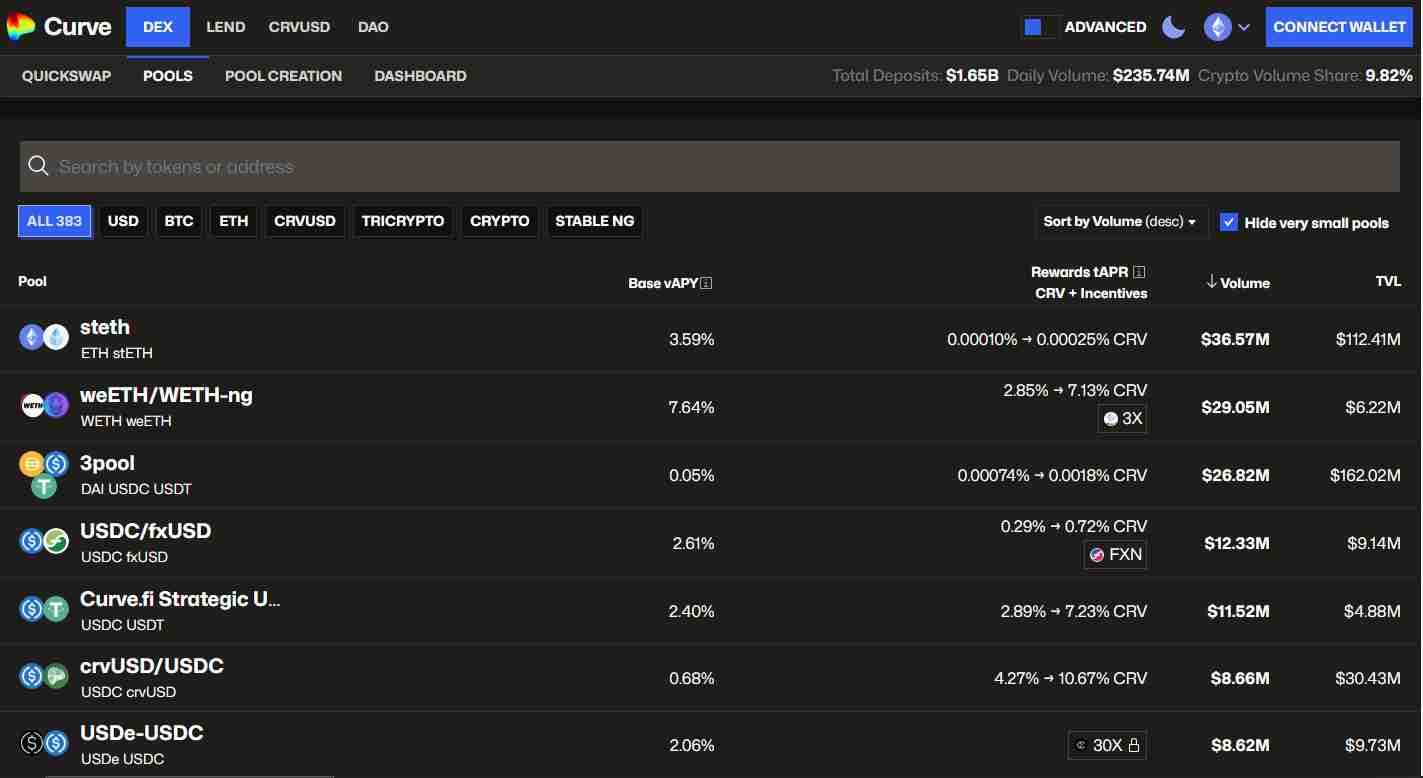This screenshot has width=1423, height=778.
Task: Filter pools by CRYPTO chip
Action: coord(500,221)
